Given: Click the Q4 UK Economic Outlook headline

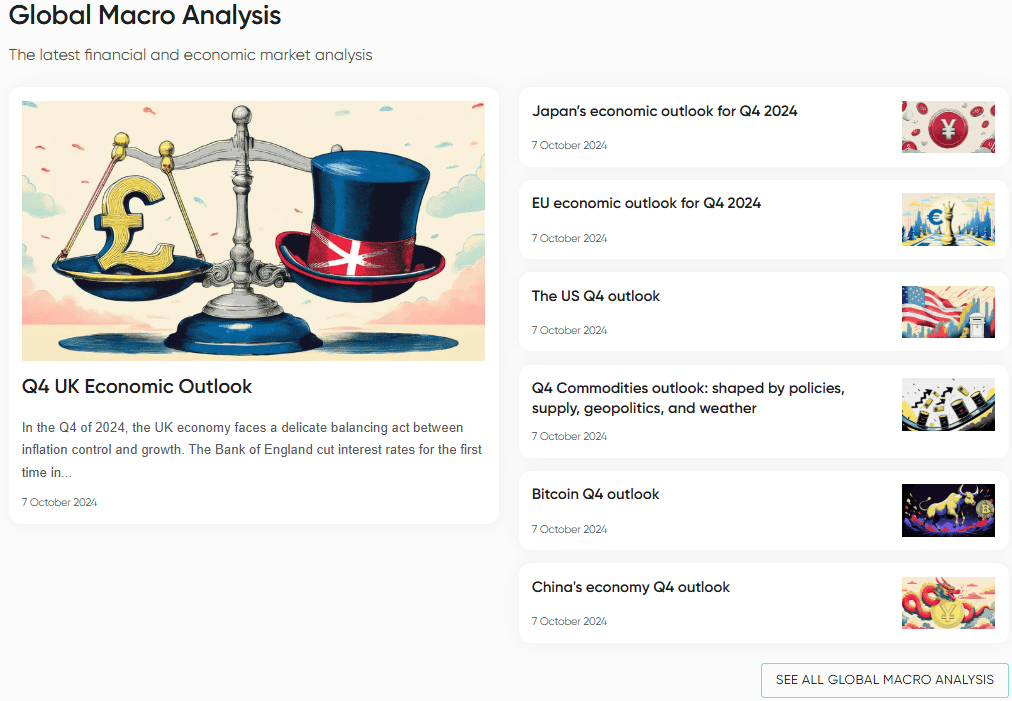Looking at the screenshot, I should point(137,387).
